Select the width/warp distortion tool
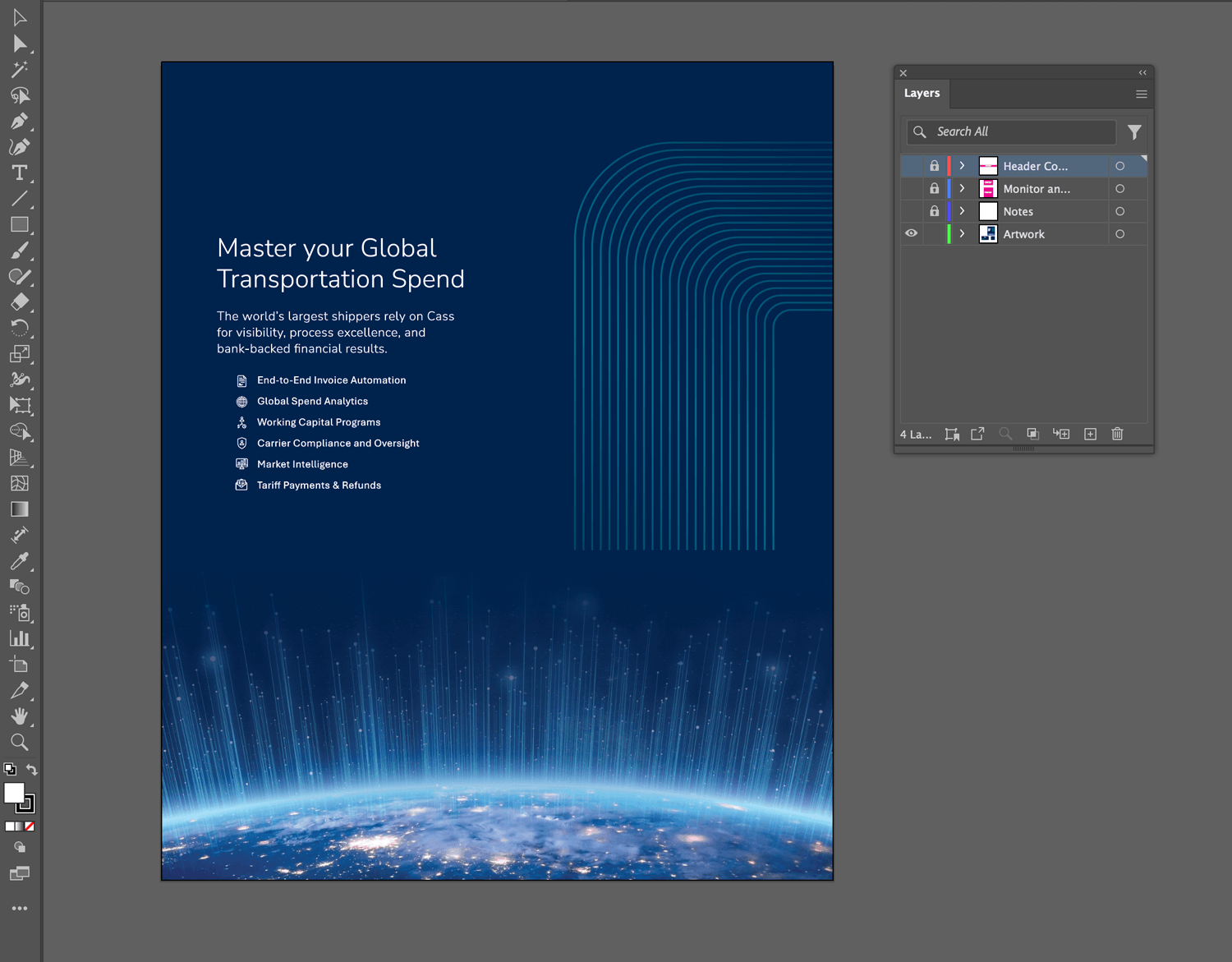1232x962 pixels. click(20, 380)
